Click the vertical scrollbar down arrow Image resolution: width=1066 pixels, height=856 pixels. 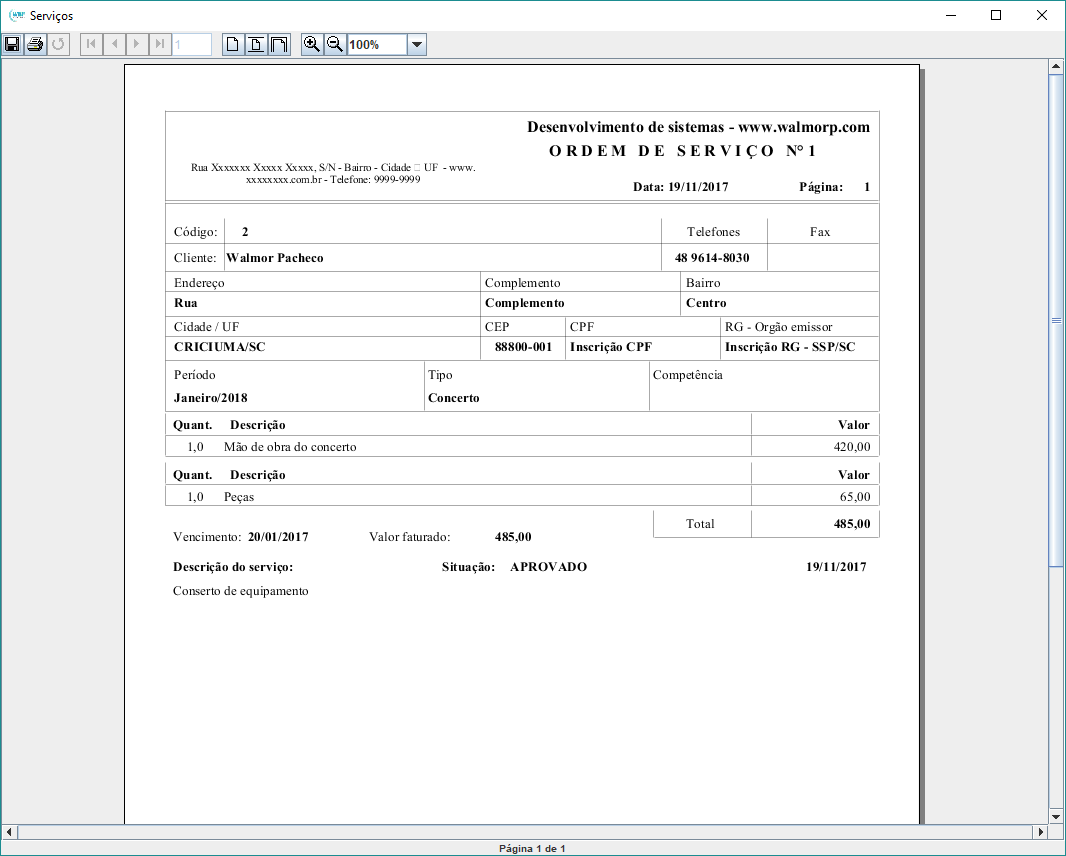(x=1055, y=815)
